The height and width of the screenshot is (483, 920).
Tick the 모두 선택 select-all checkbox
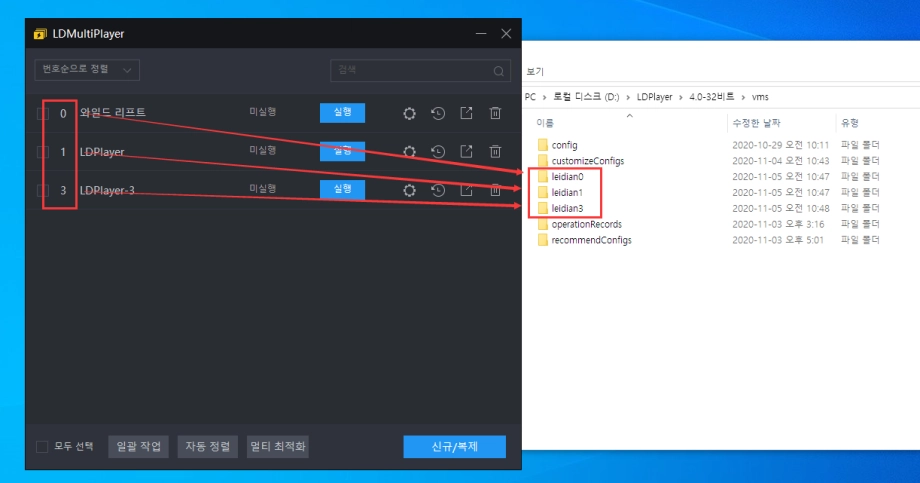tap(42, 447)
